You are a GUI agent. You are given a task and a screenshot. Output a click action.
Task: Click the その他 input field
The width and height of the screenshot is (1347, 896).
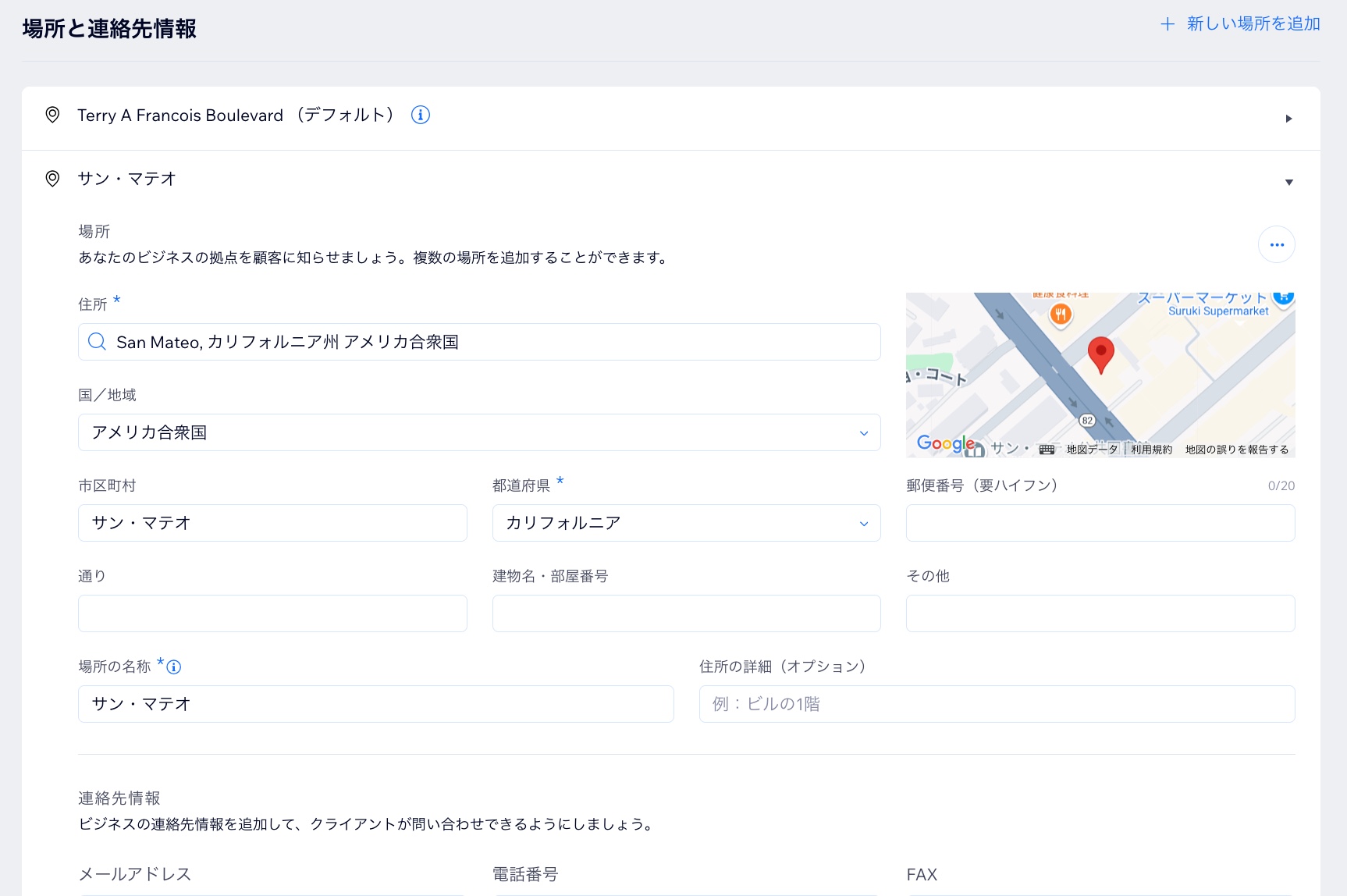pos(1100,613)
